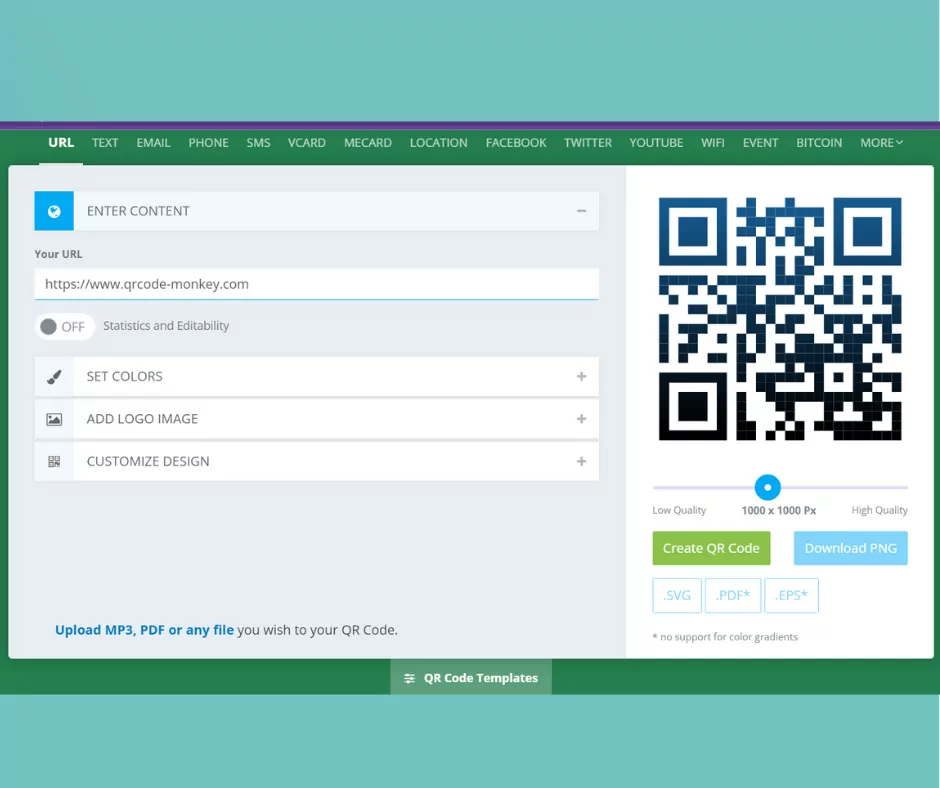Open the SMS tab
This screenshot has height=788, width=940.
coord(258,143)
